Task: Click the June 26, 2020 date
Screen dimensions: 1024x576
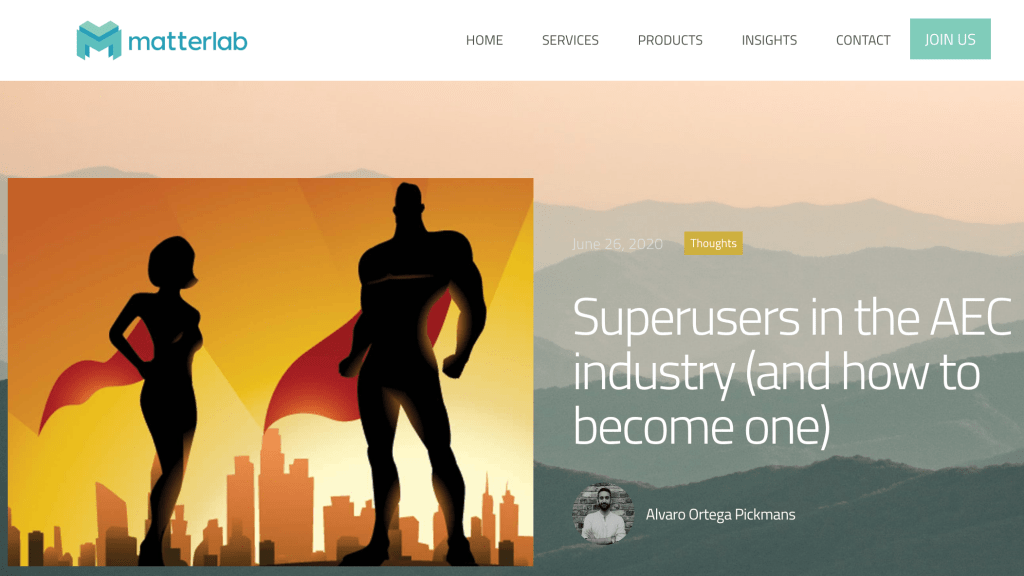Action: 617,244
